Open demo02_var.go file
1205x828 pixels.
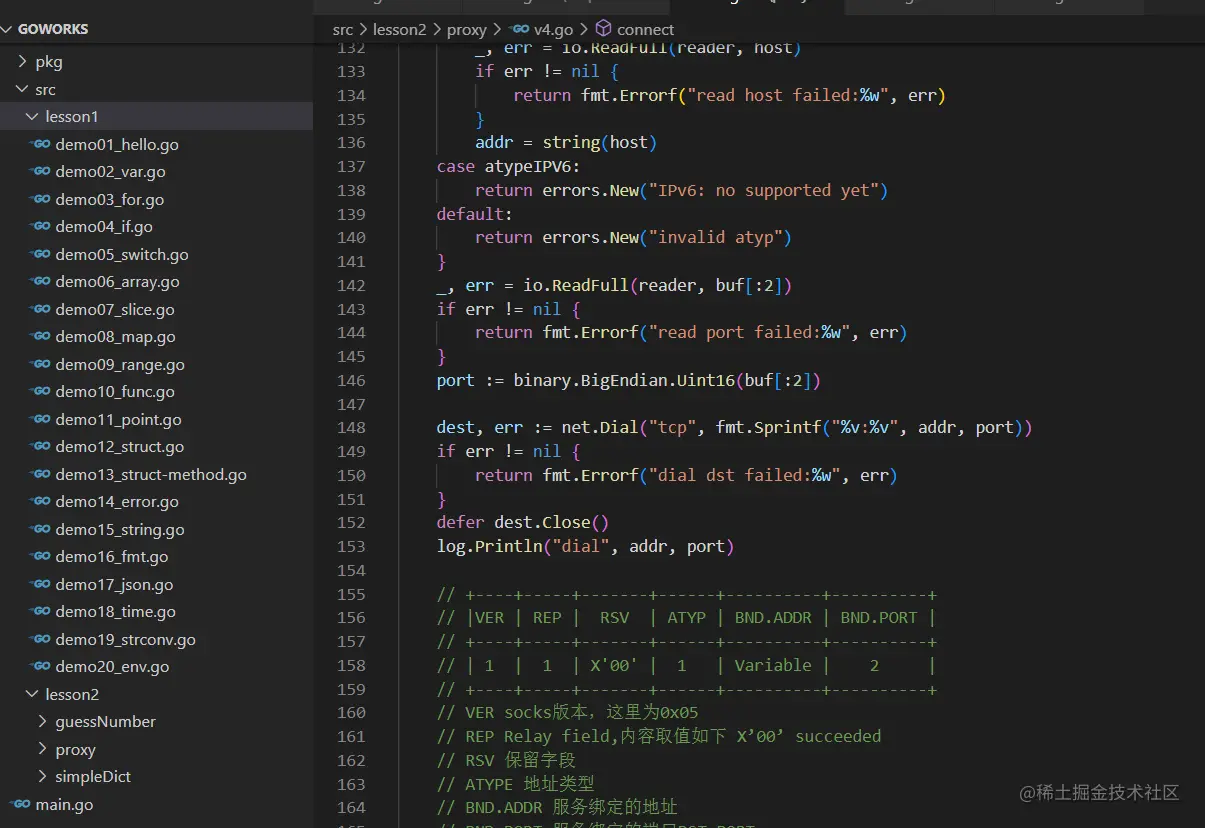point(111,172)
